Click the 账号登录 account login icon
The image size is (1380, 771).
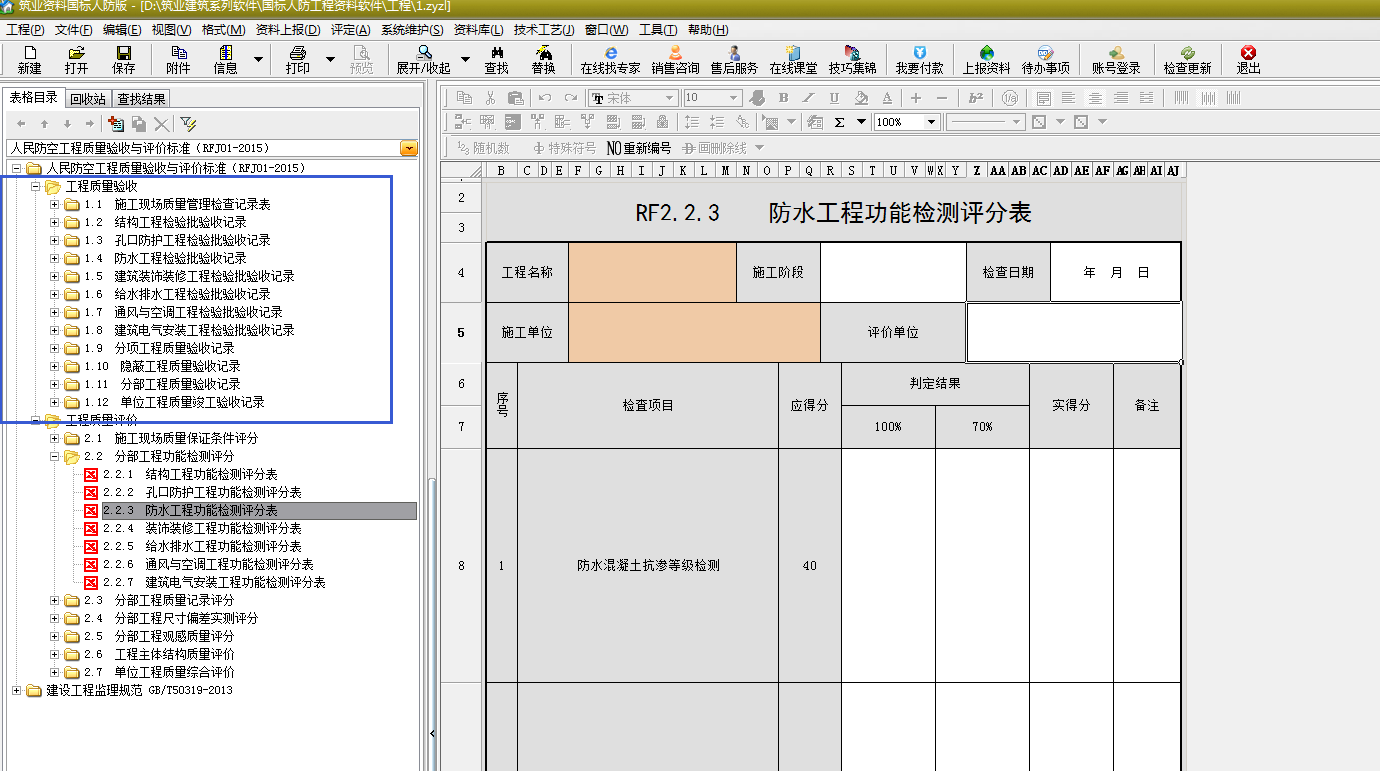[1116, 60]
